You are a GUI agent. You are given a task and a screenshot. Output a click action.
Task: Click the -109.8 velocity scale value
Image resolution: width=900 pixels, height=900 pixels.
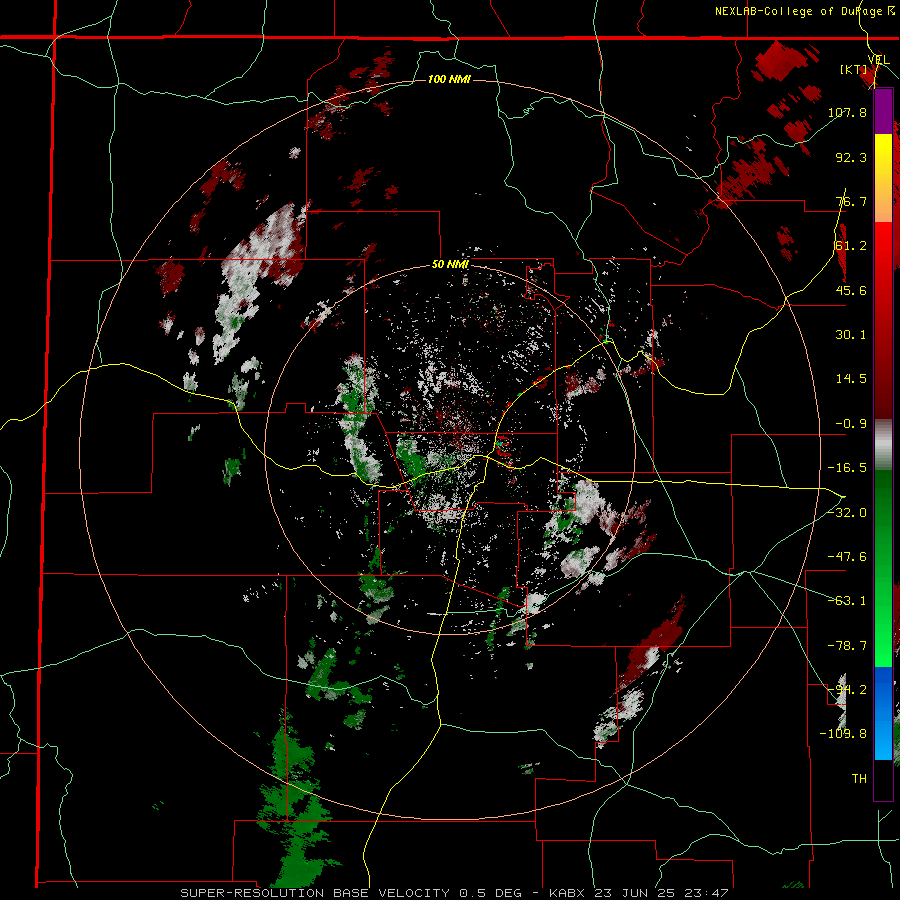coord(843,734)
